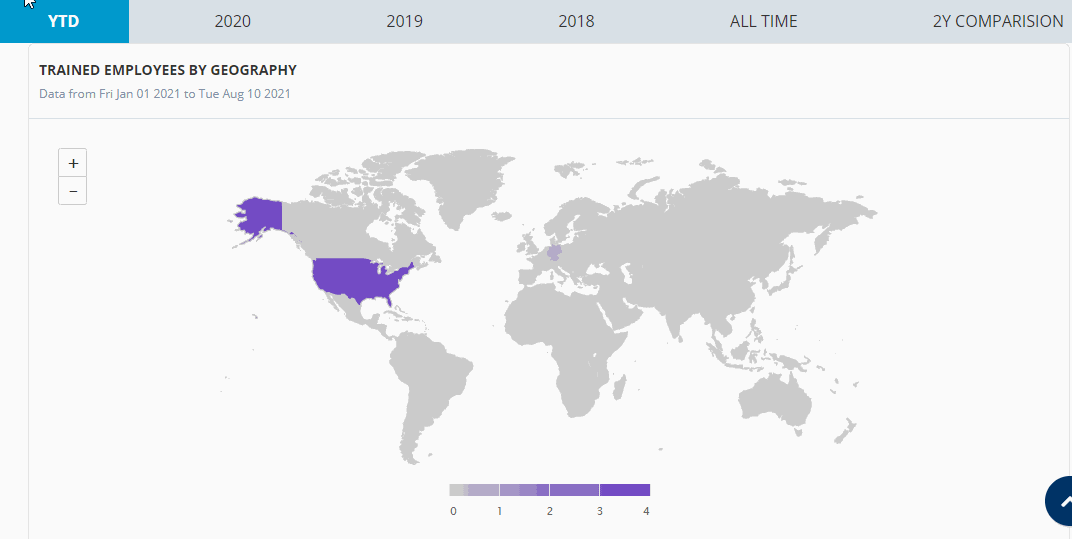This screenshot has width=1072, height=539.
Task: Zoom out the map with minus button
Action: pos(72,191)
